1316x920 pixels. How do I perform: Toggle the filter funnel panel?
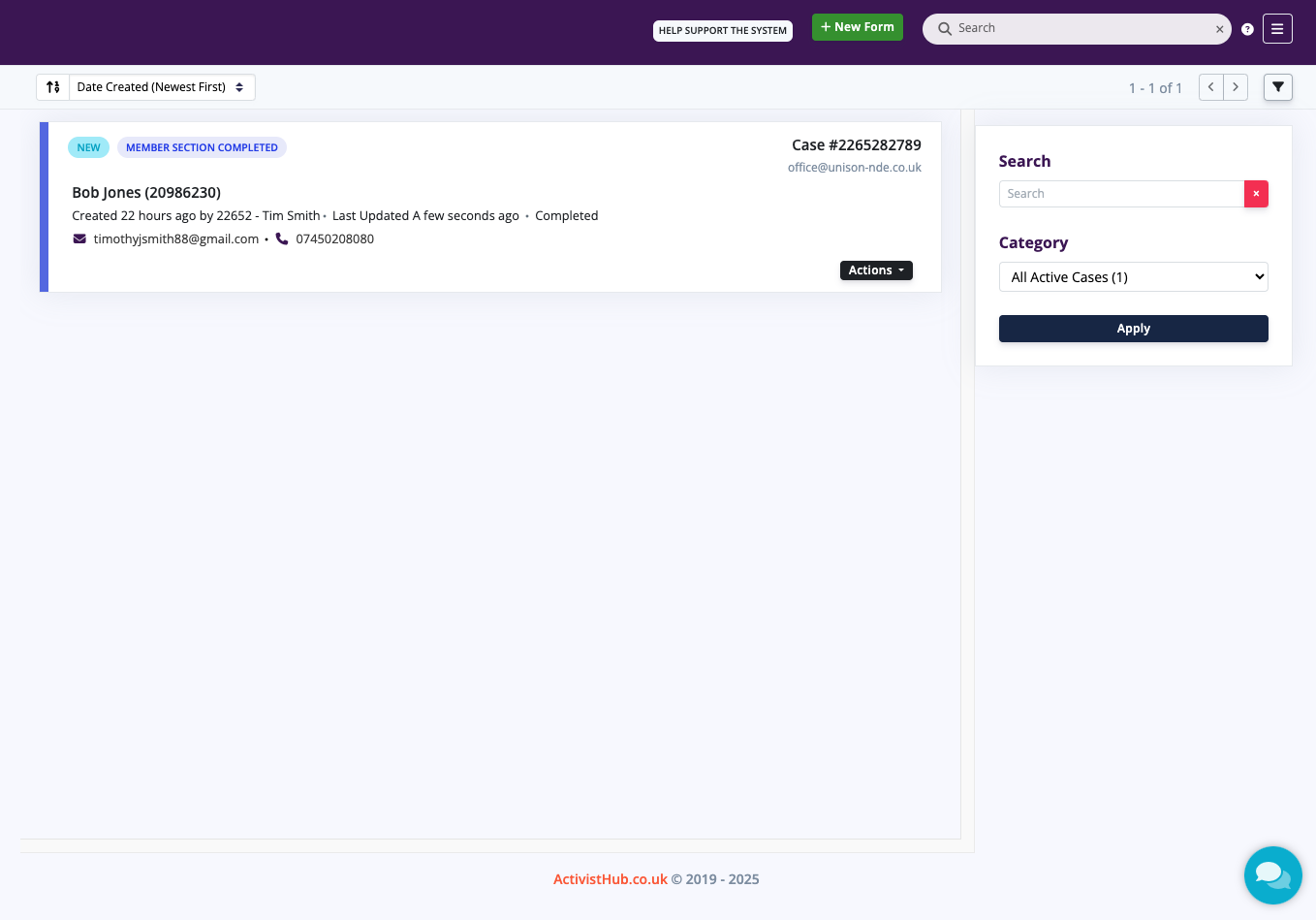tap(1277, 87)
